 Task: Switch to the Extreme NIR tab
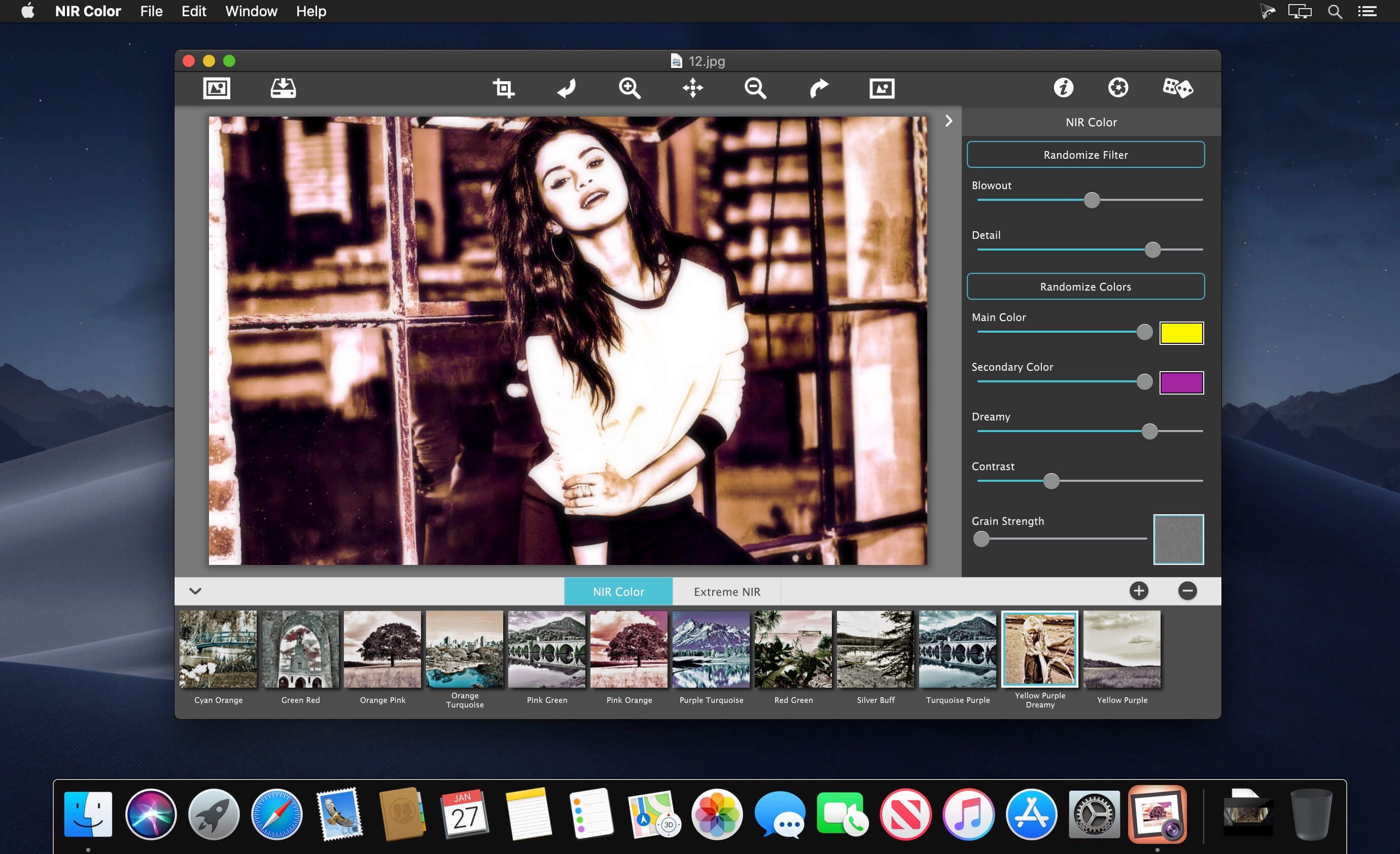point(727,591)
